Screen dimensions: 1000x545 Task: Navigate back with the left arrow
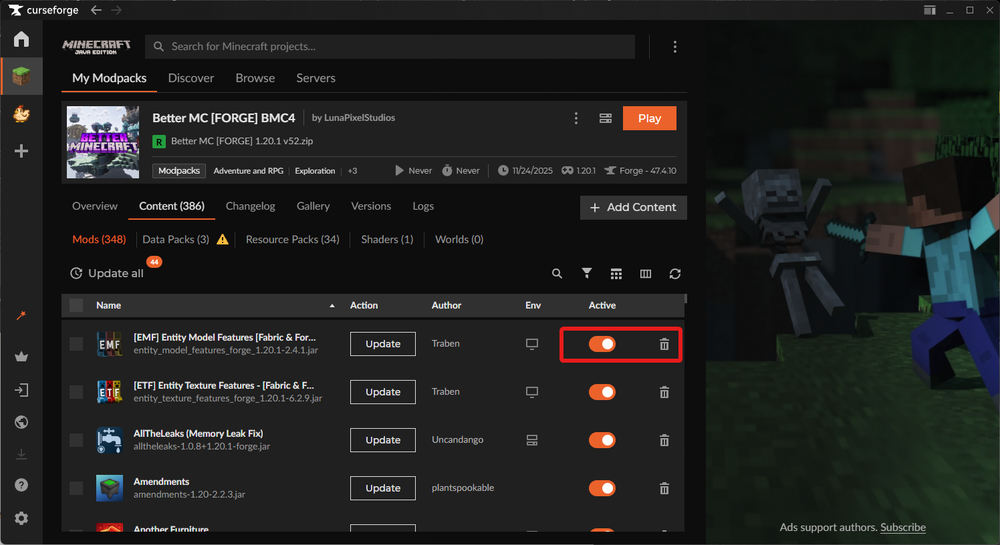[x=96, y=10]
